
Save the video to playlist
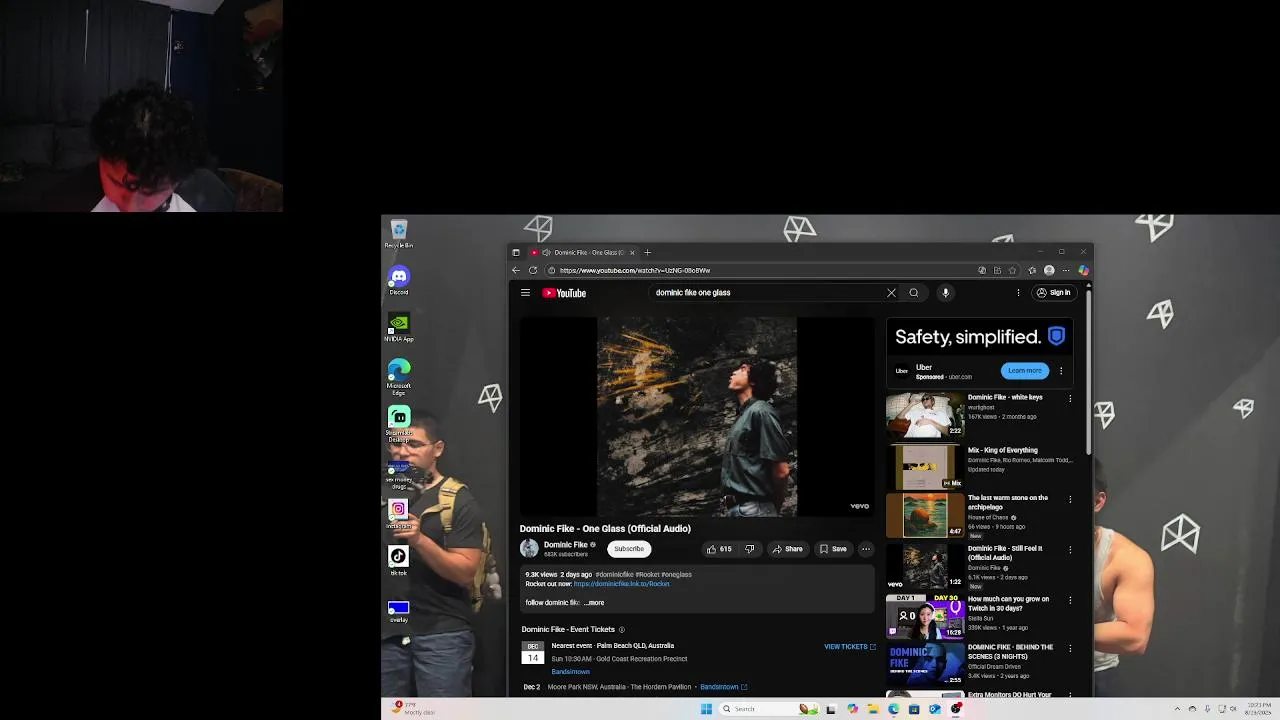(833, 549)
